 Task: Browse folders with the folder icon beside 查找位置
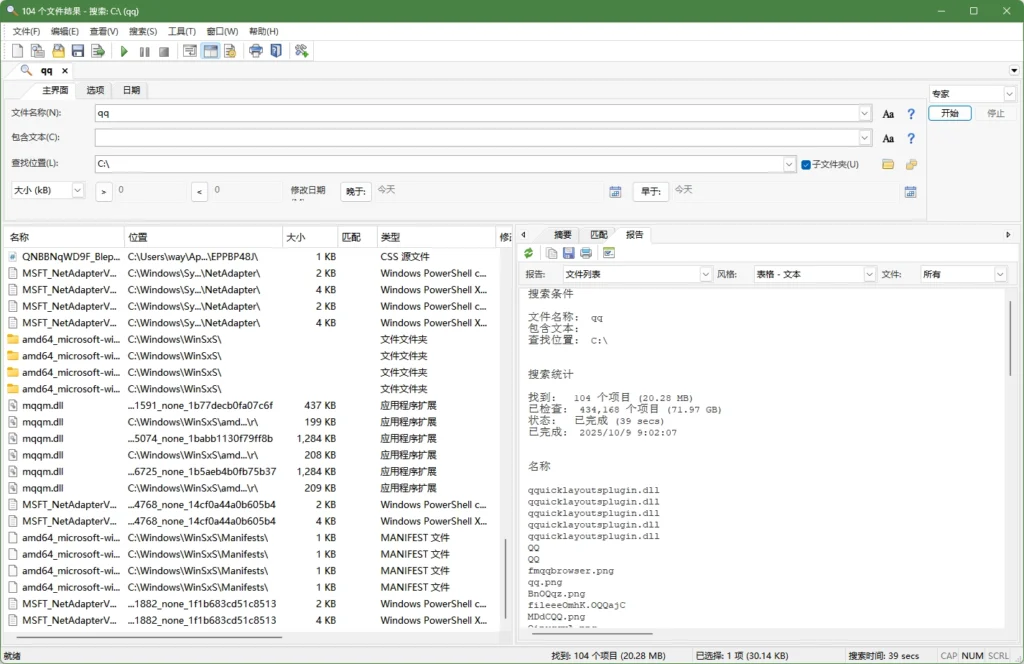[887, 164]
